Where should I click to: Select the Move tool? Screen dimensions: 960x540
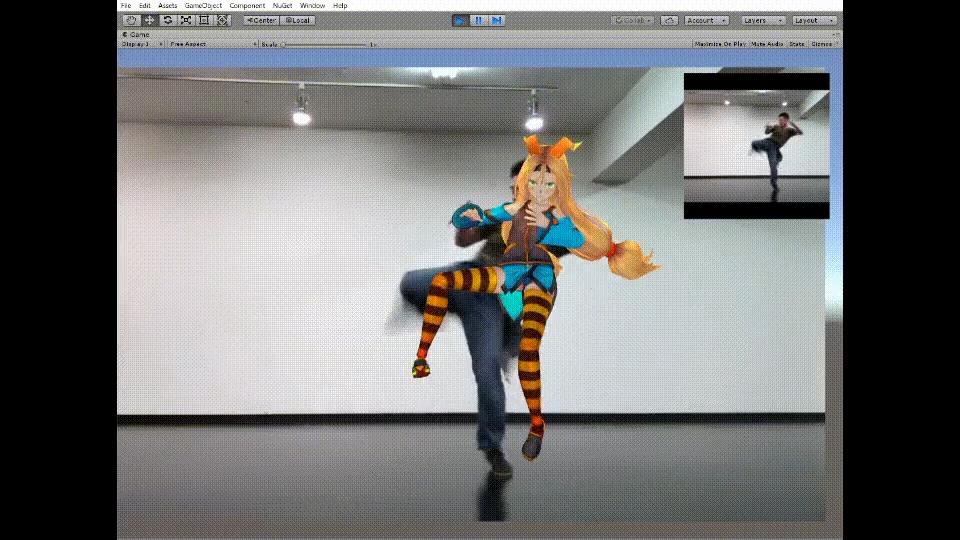click(x=149, y=20)
